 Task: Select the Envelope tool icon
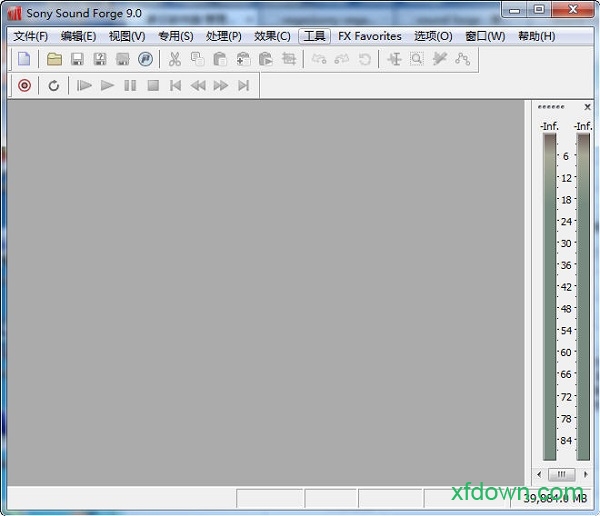[463, 59]
